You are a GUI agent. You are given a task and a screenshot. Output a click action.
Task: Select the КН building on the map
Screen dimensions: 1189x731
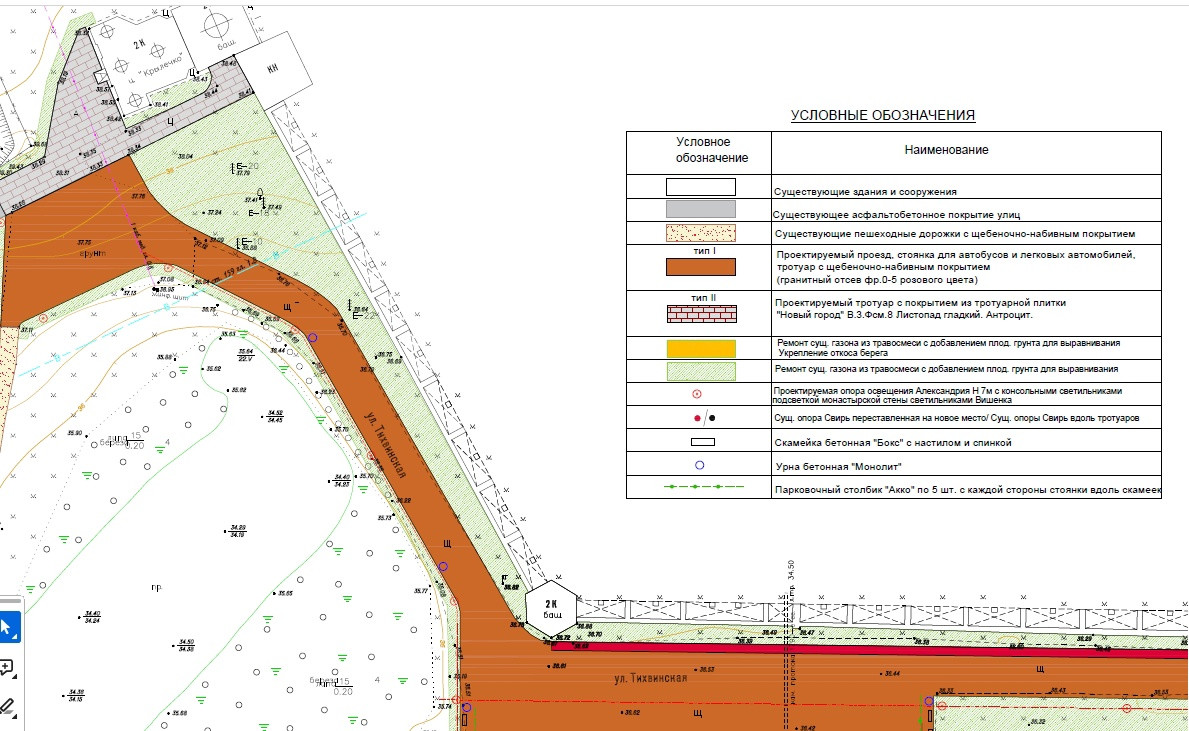click(x=275, y=69)
